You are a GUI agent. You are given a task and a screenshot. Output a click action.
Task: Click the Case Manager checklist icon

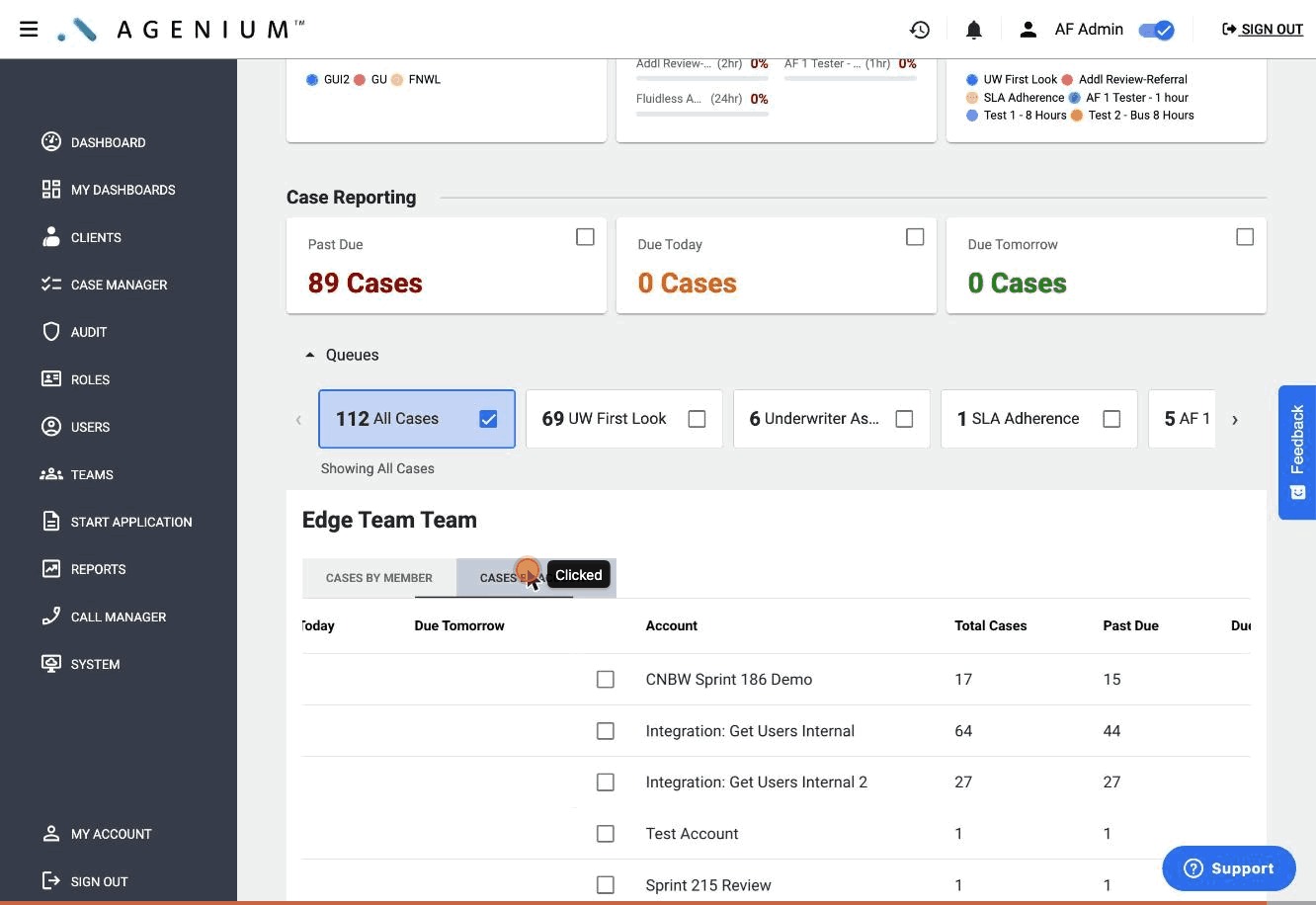click(51, 284)
